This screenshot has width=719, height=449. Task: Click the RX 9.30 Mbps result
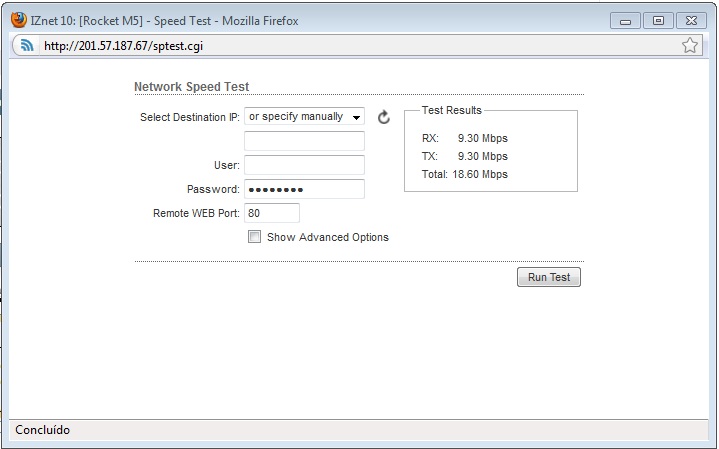[x=465, y=138]
